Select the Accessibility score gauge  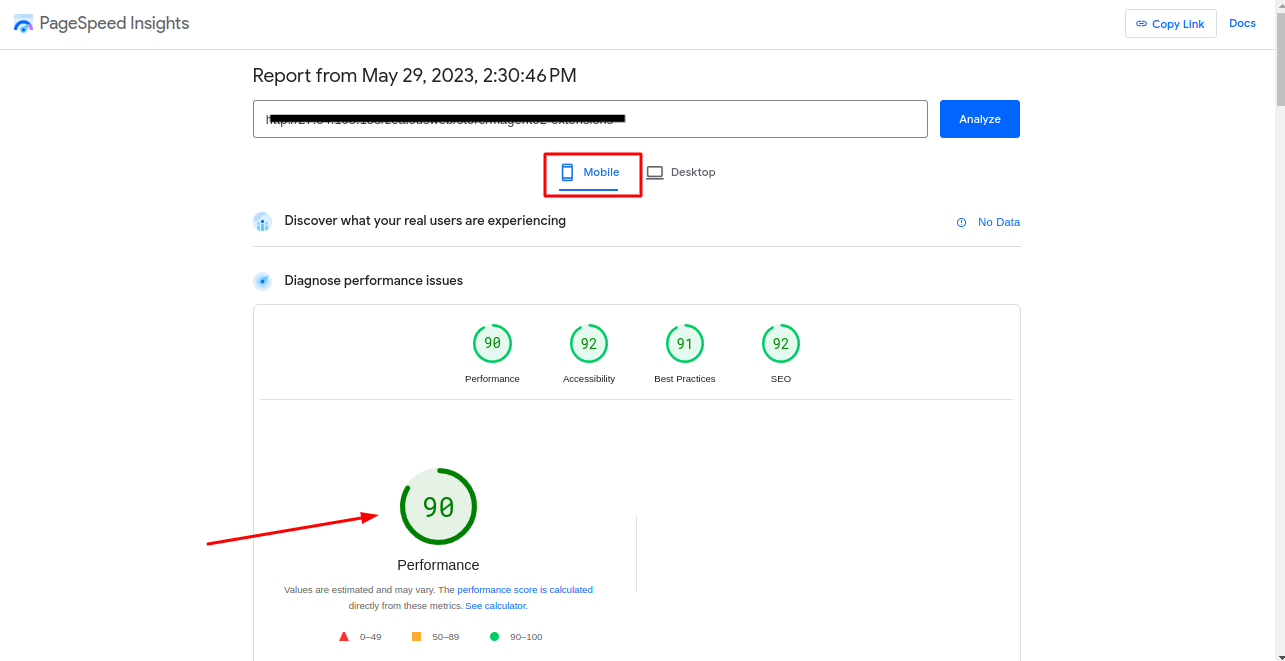(588, 344)
